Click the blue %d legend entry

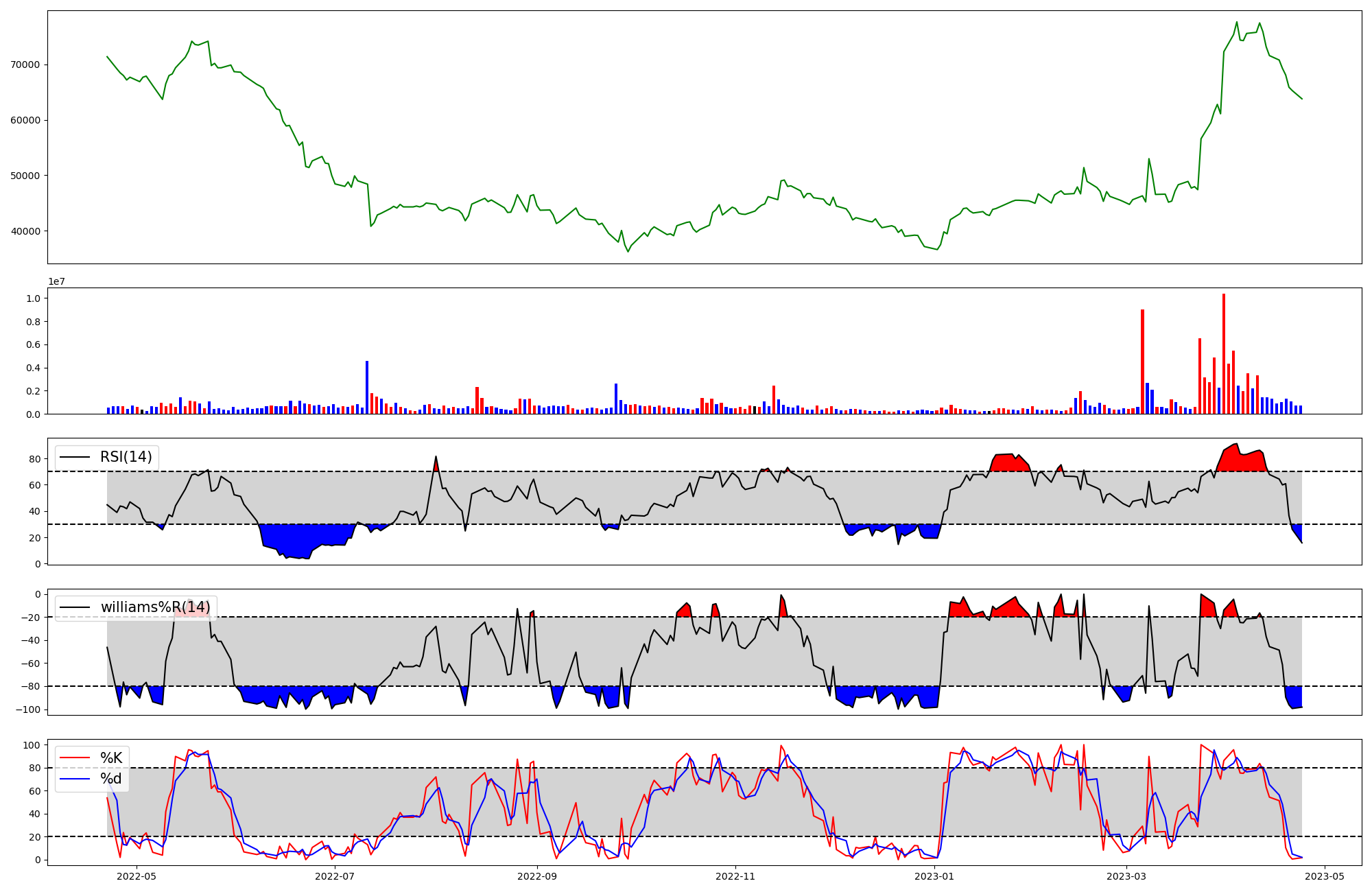111,779
